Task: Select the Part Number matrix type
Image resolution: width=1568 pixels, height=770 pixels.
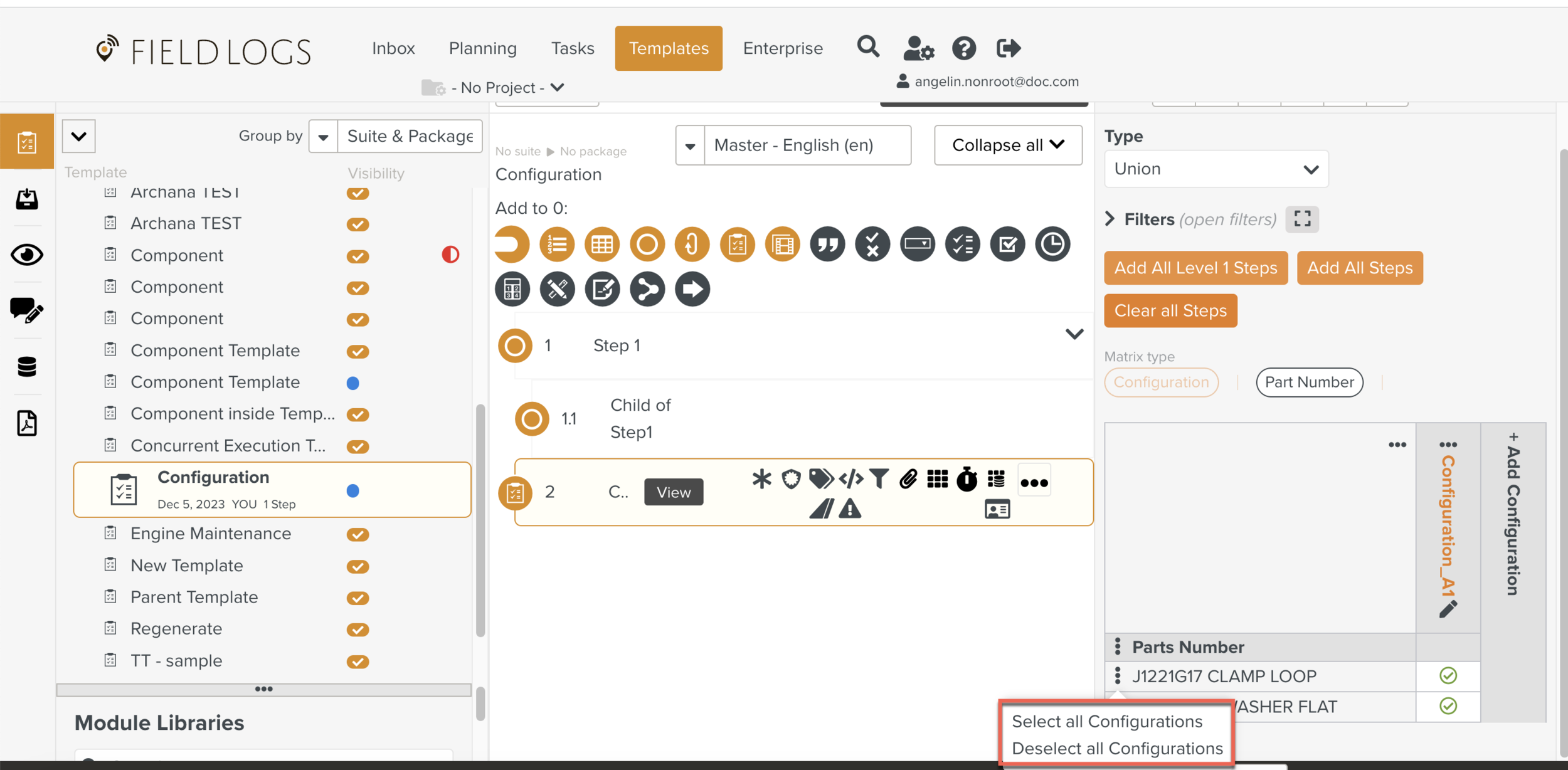Action: click(x=1309, y=382)
